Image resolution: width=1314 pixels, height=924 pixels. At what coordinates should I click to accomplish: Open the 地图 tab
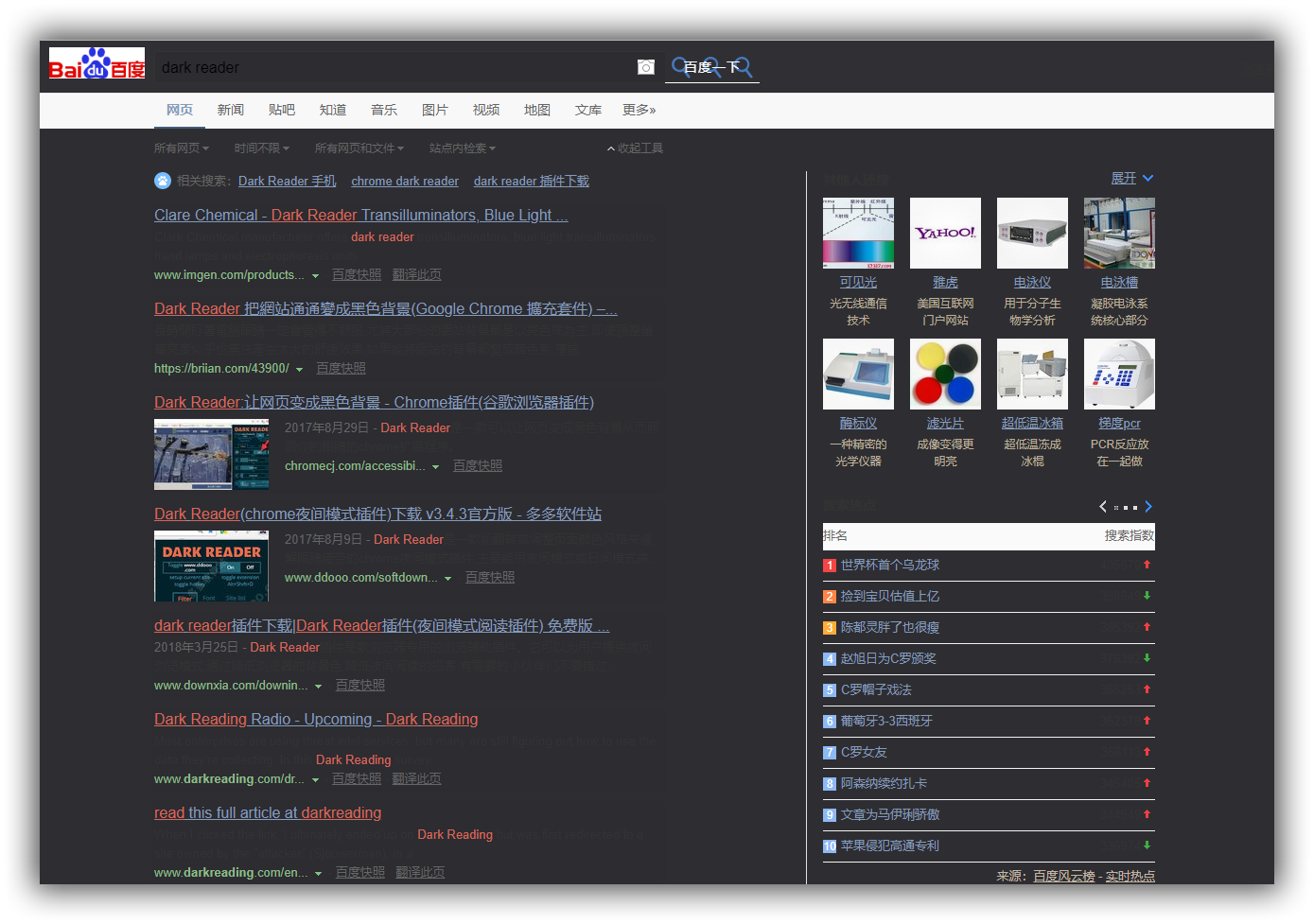[x=537, y=110]
